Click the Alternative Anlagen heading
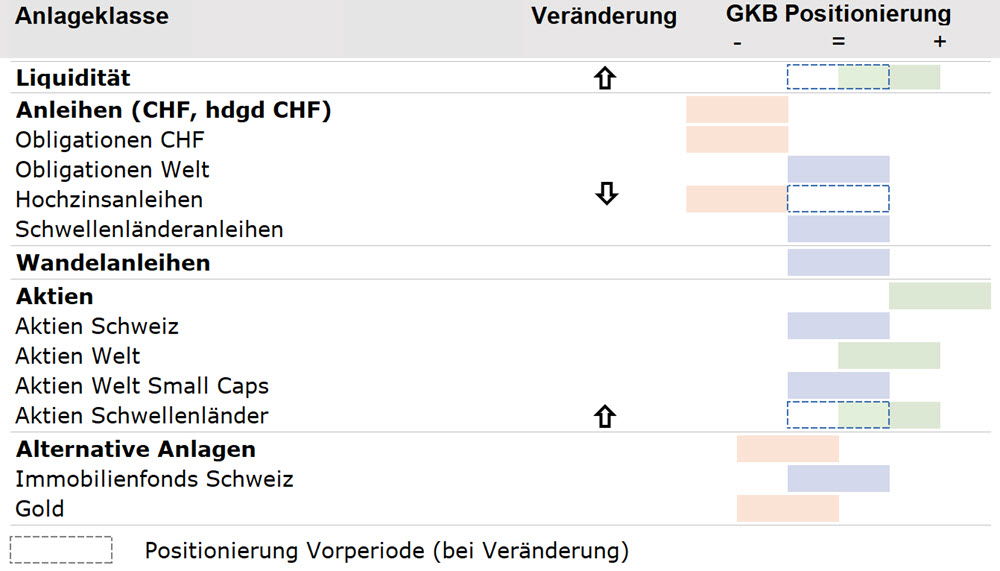 136,449
